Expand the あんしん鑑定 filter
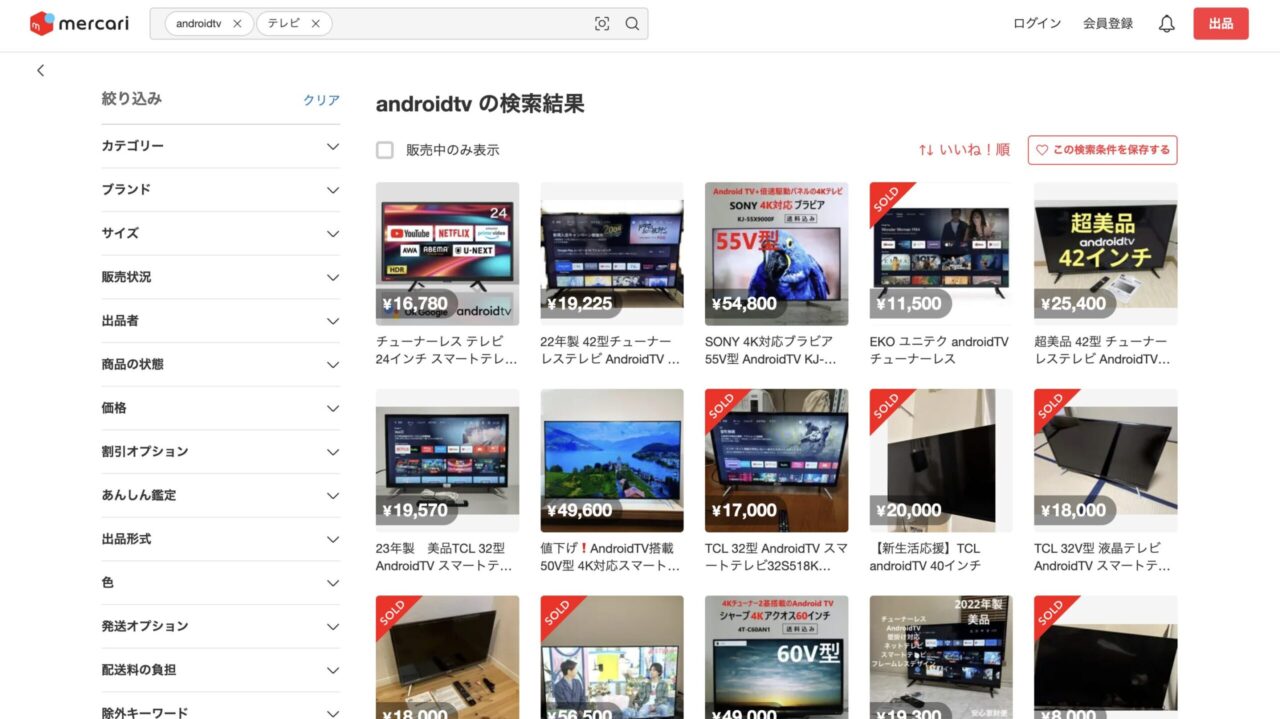This screenshot has height=719, width=1280. [x=221, y=495]
